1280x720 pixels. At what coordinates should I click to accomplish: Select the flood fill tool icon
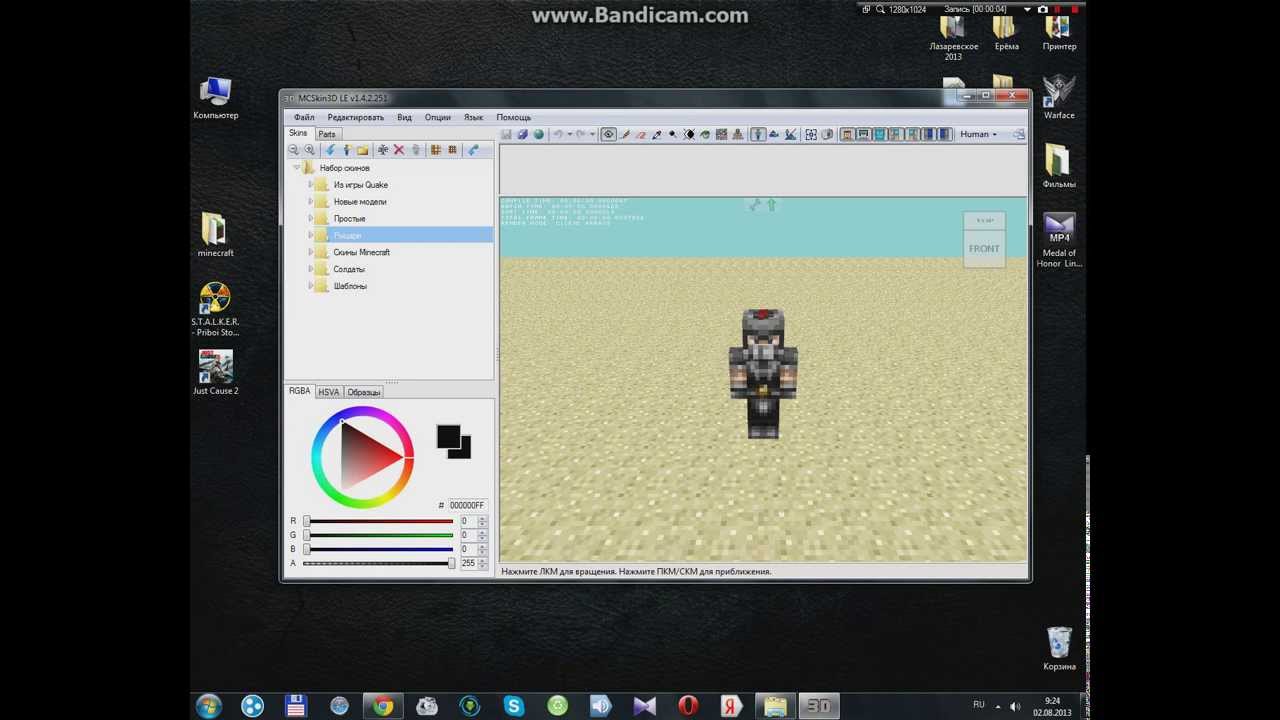pyautogui.click(x=705, y=134)
